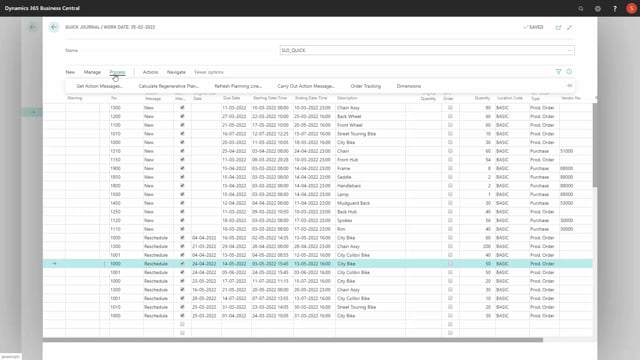The image size is (640, 360).
Task: Uncheck Accept Action Message on highlighted City Bike row
Action: tap(182, 264)
